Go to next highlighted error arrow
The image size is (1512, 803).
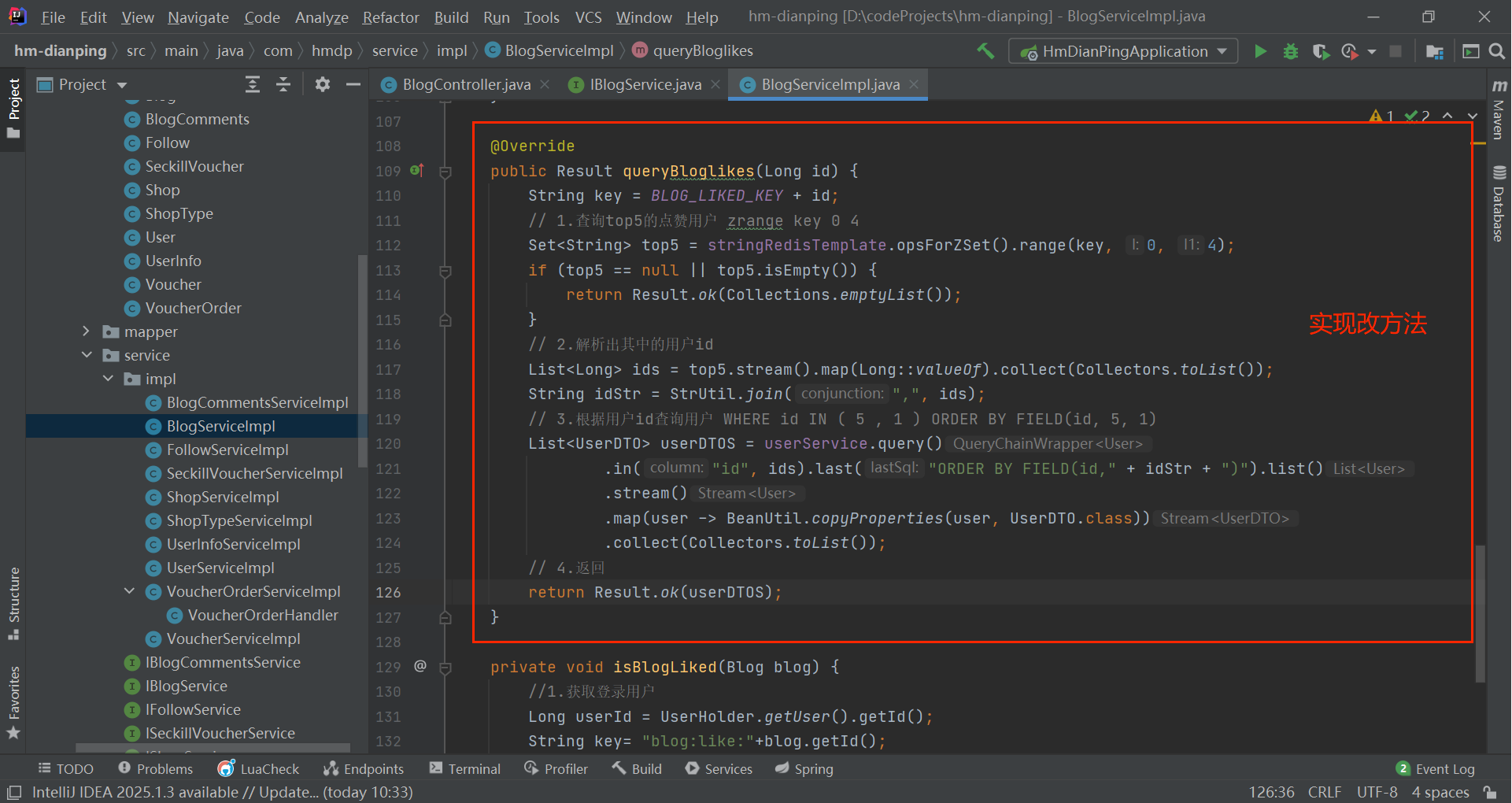click(1472, 117)
